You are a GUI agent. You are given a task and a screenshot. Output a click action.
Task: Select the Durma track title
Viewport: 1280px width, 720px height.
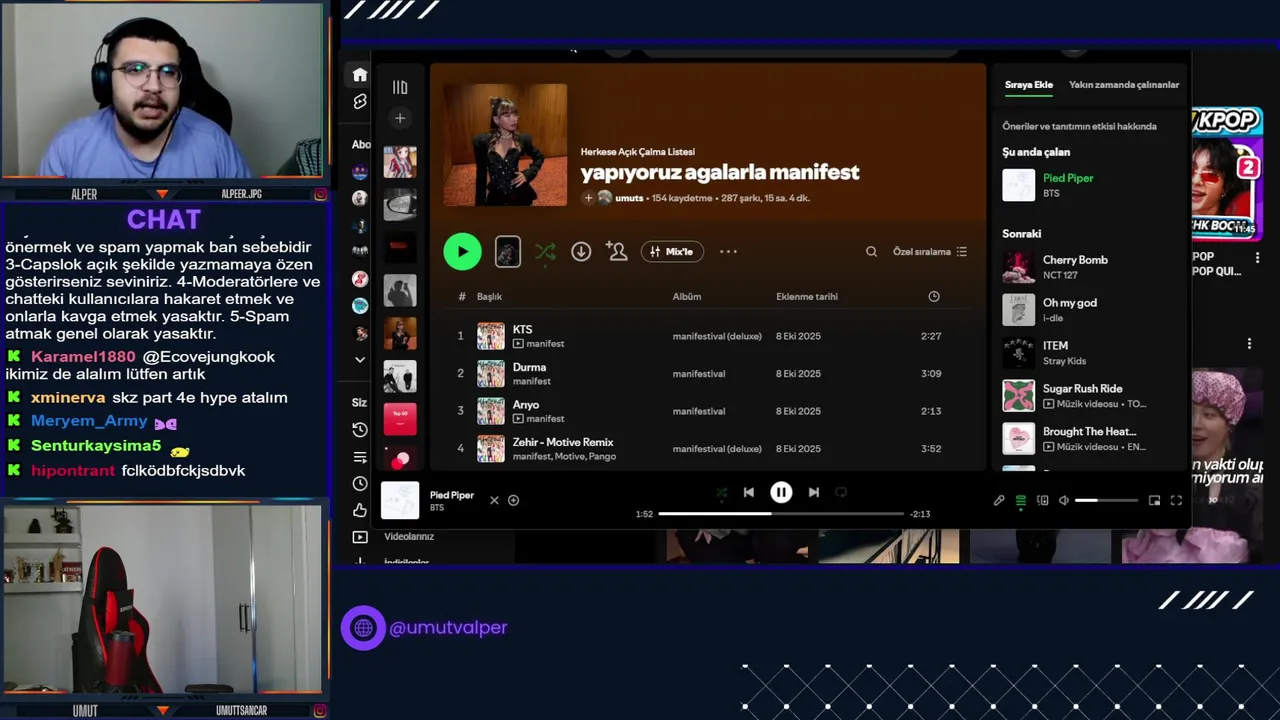pyautogui.click(x=529, y=368)
